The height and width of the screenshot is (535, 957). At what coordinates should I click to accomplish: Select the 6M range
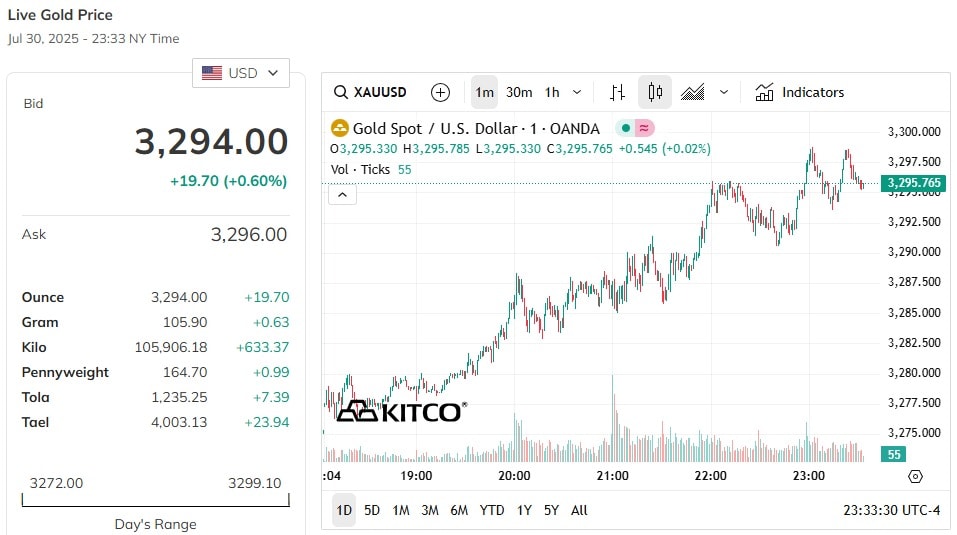(459, 510)
